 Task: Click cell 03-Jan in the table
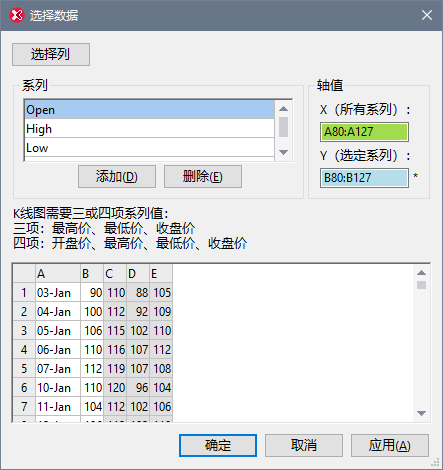58,293
